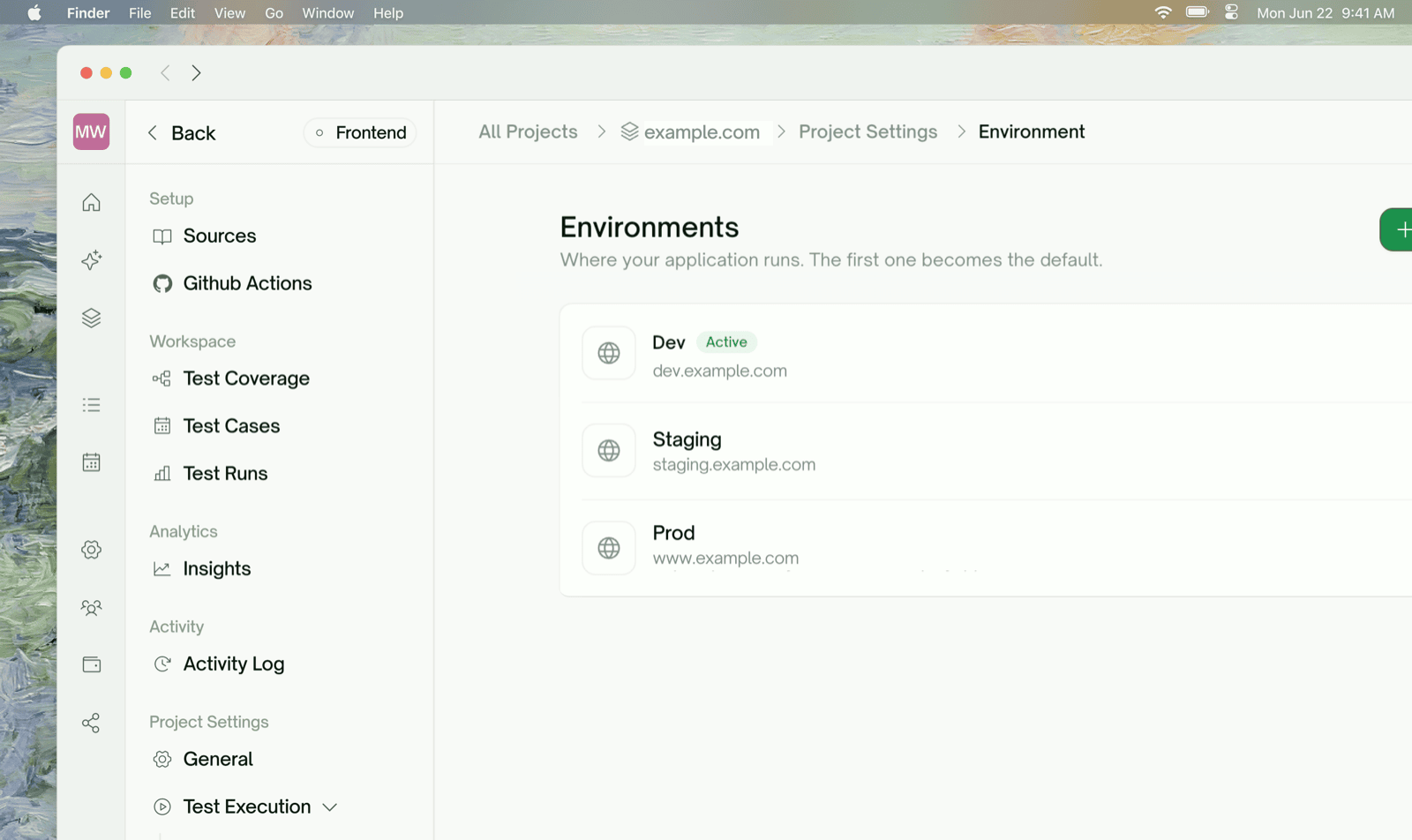Go back with the left history arrow
The width and height of the screenshot is (1412, 840).
(165, 73)
